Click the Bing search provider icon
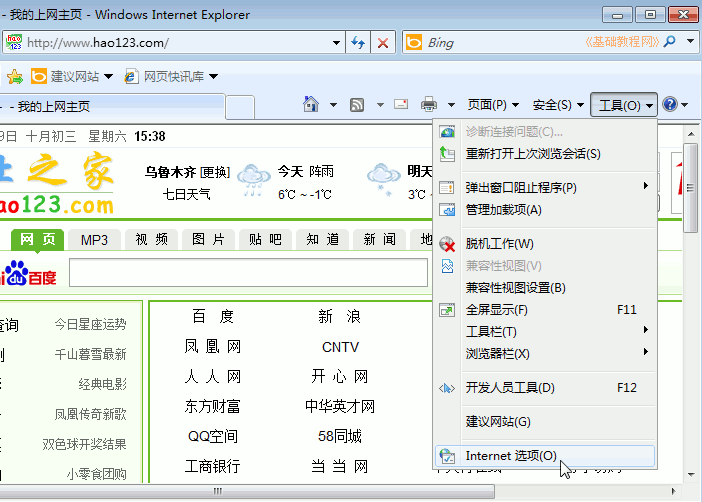702x502 pixels. [x=414, y=42]
